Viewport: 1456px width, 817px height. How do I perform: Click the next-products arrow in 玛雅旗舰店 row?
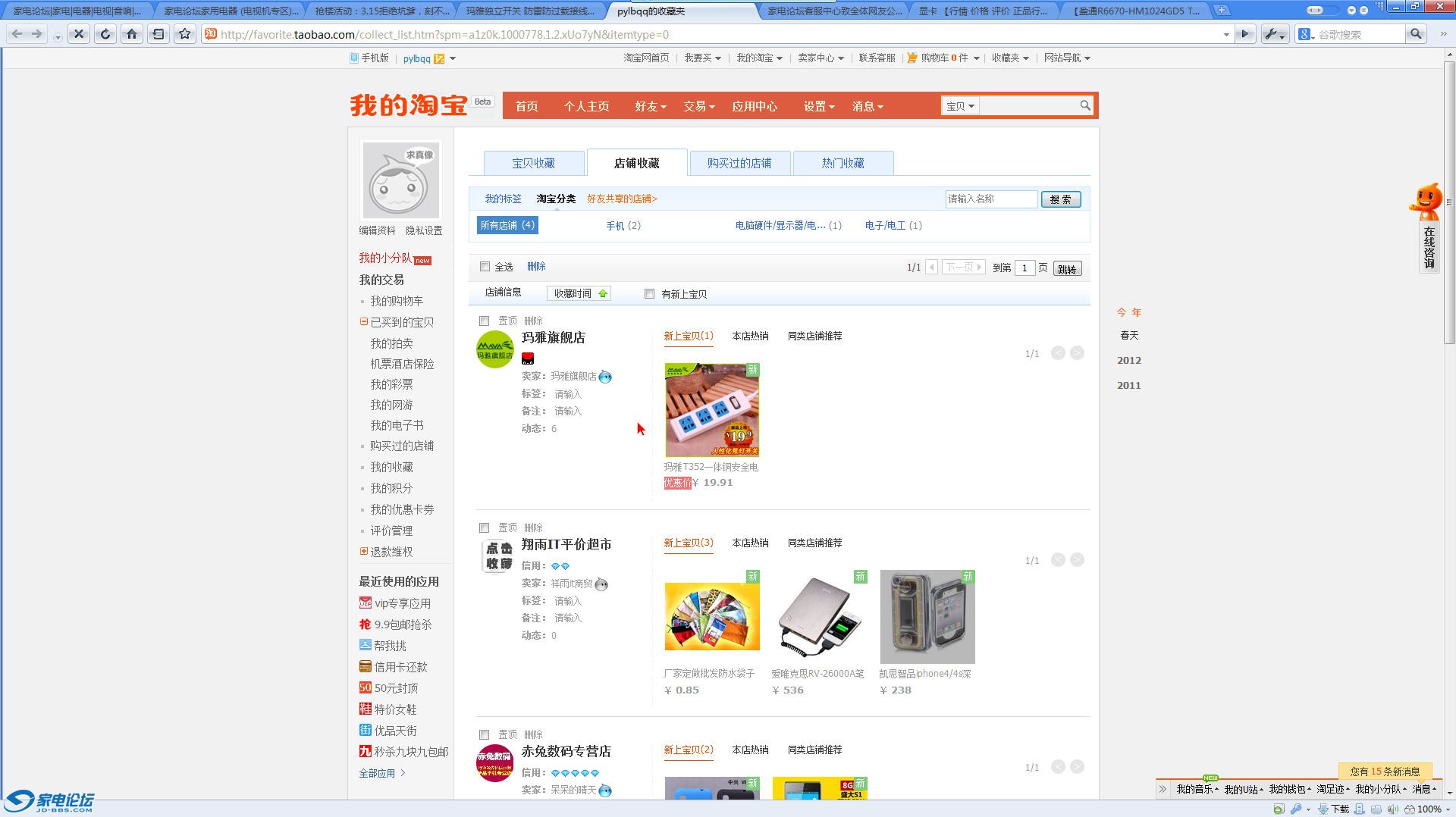(x=1077, y=353)
